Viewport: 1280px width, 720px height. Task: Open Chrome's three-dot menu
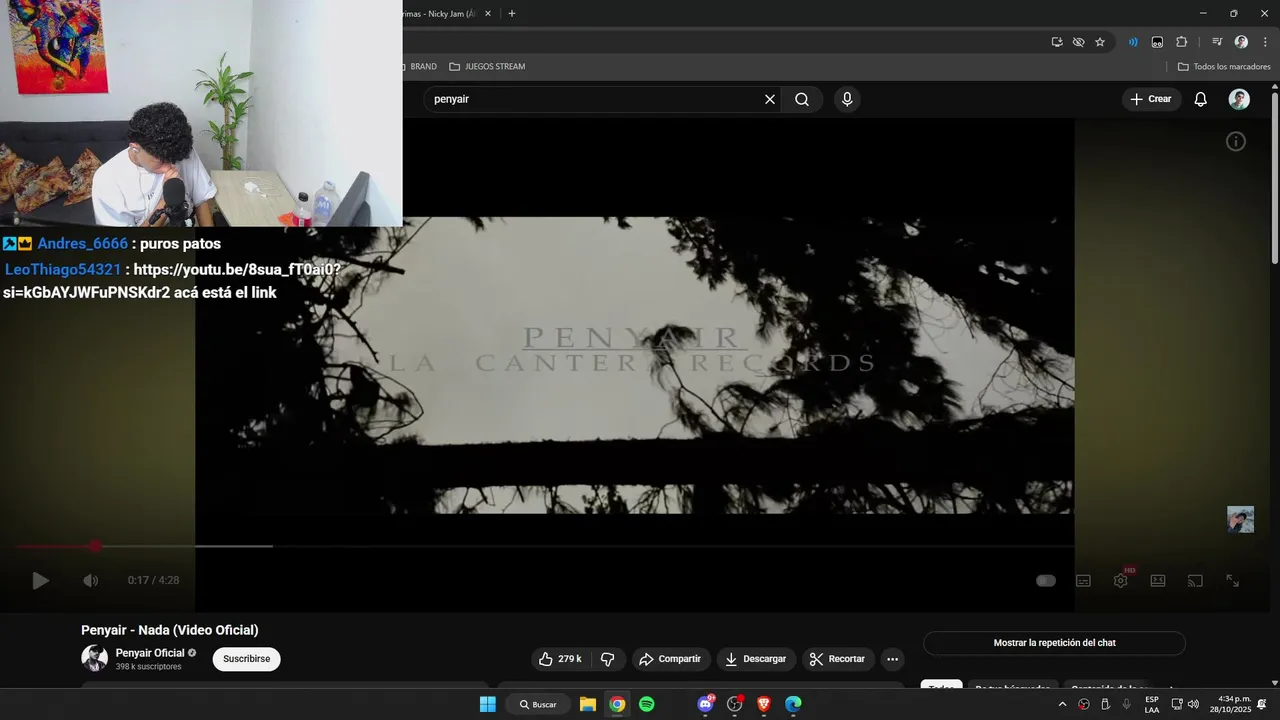[1265, 42]
